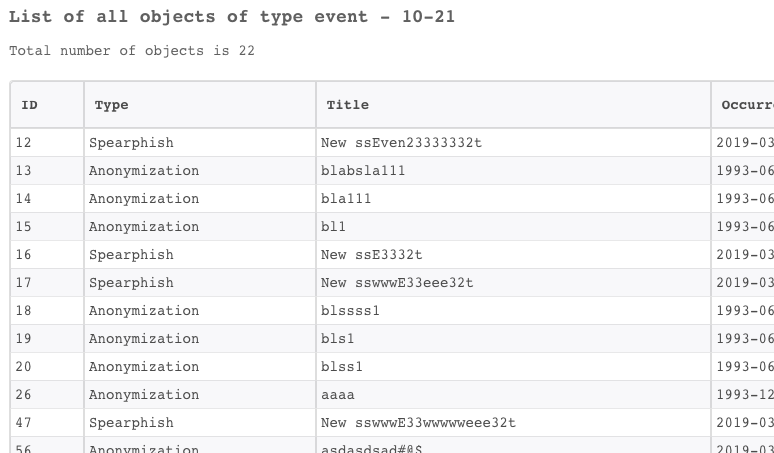Click the title 'New sswwwE33wwwwweee32t'

click(418, 423)
